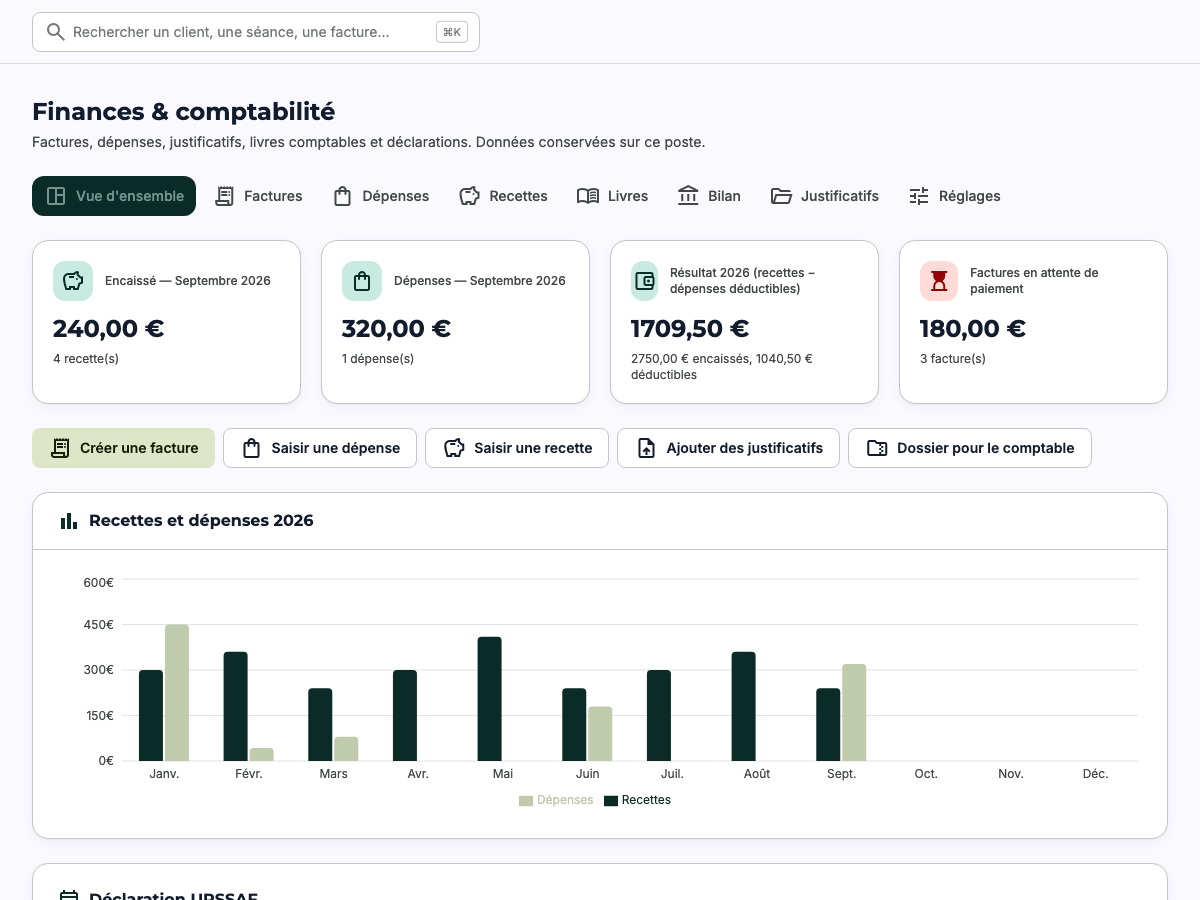Open the Vue d'ensemble tab
The height and width of the screenshot is (900, 1200).
coord(114,196)
